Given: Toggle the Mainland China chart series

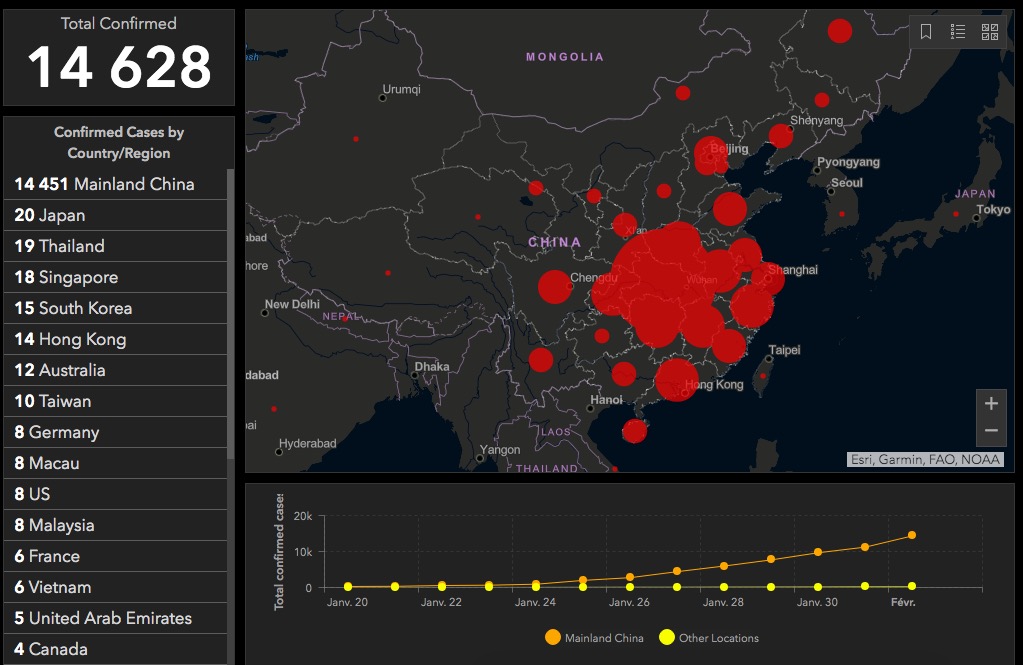Looking at the screenshot, I should click(595, 638).
